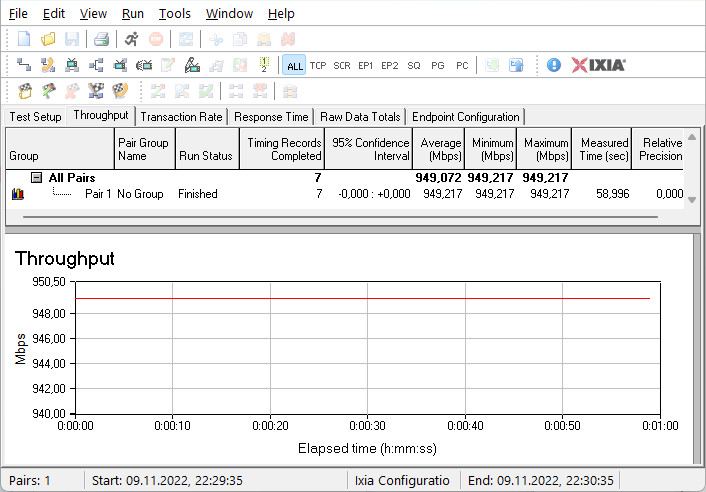Open the Edit menu
706x492 pixels.
coord(54,14)
